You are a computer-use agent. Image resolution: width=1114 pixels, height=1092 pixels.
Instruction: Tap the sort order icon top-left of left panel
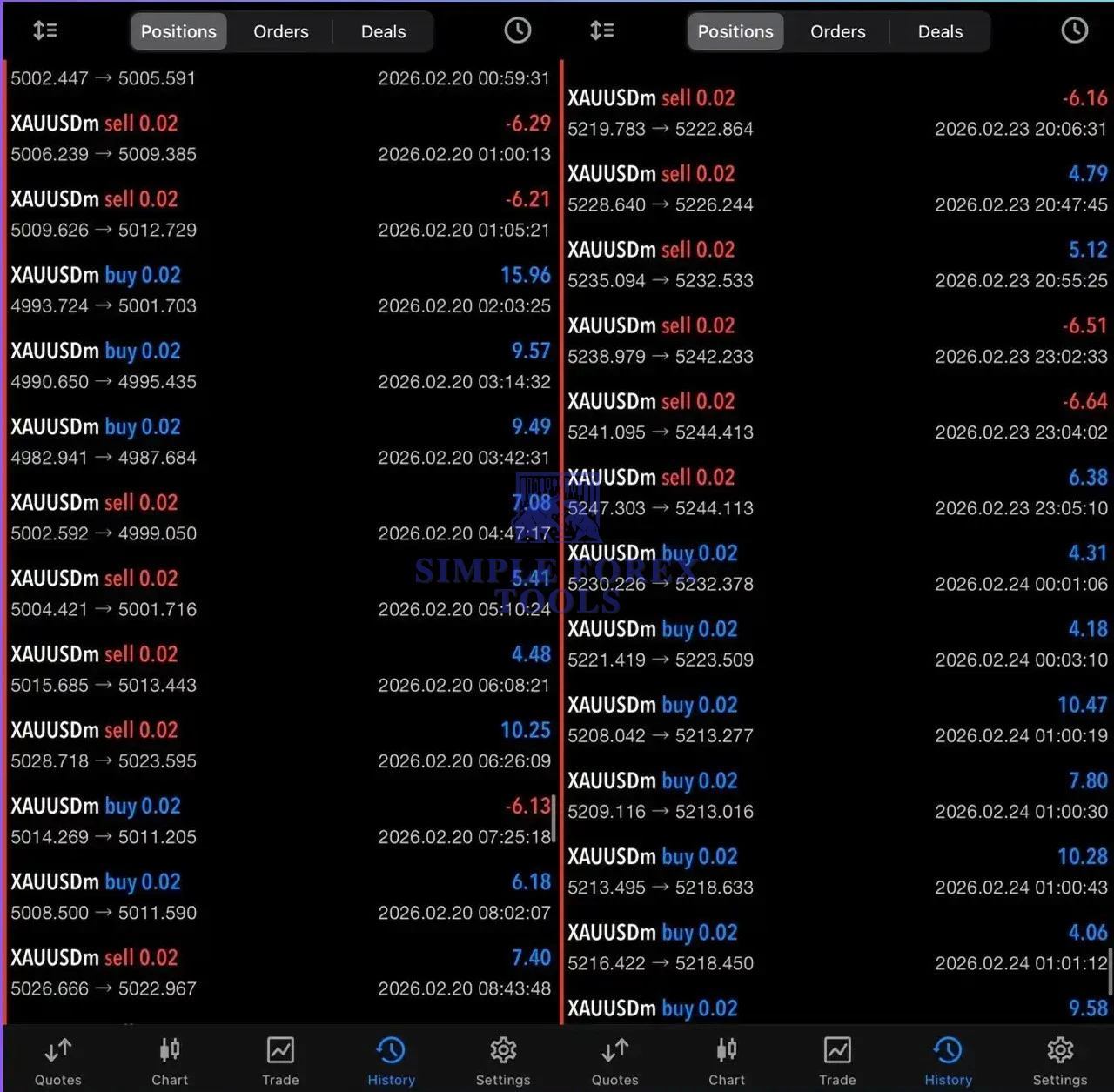[45, 30]
